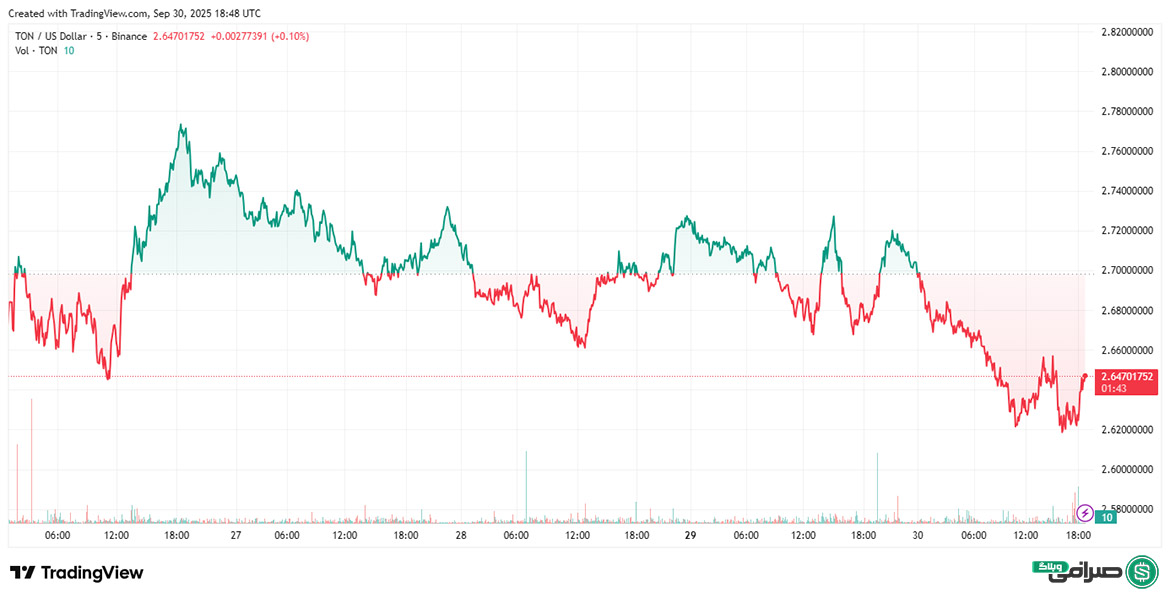
Task: Click the green dollar-sign exchange logo
Action: pyautogui.click(x=1141, y=571)
